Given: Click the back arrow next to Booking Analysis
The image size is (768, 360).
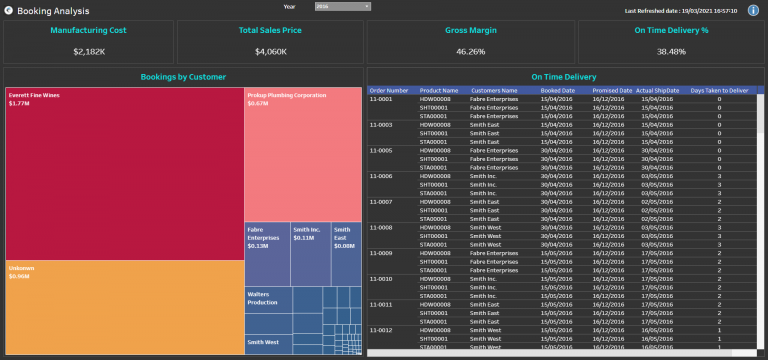Looking at the screenshot, I should click(8, 10).
